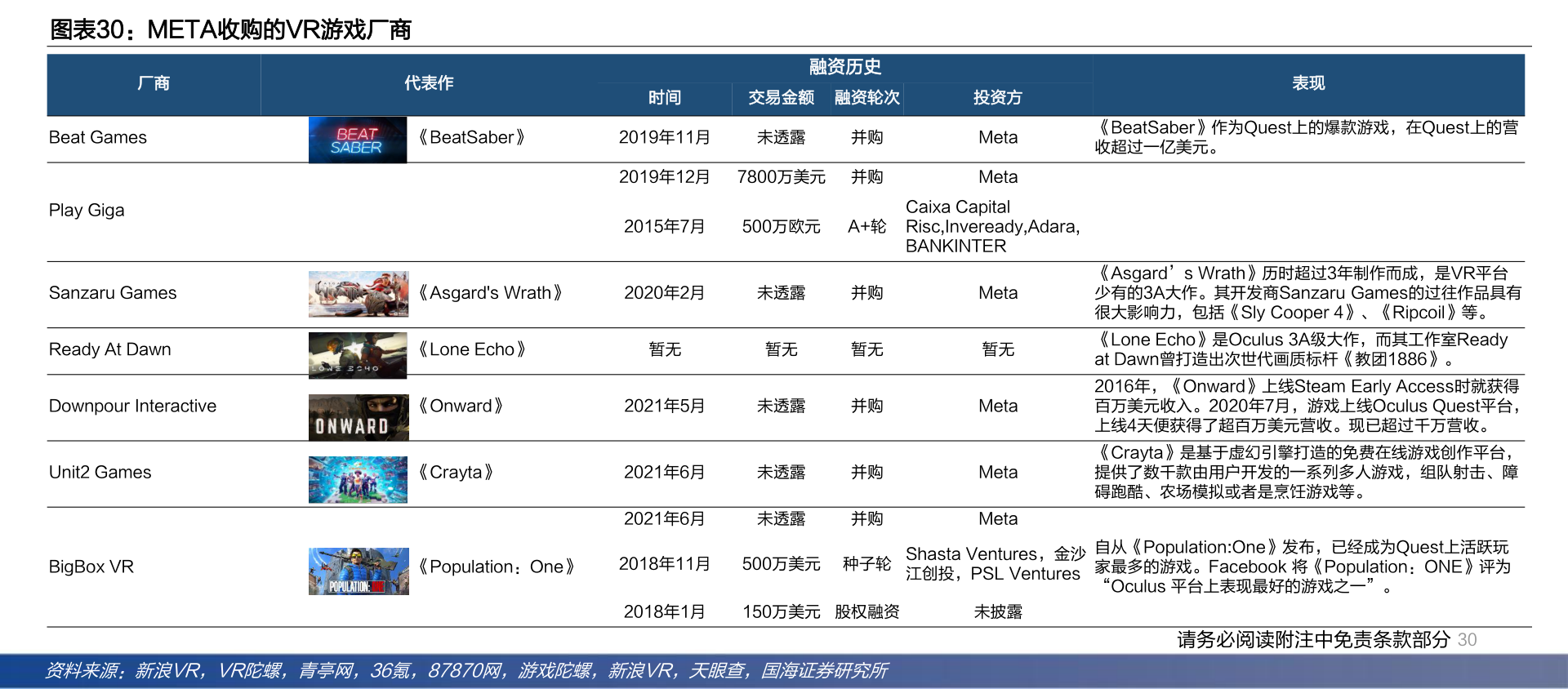
Task: Click the 2018年1月 date cell
Action: point(665,611)
